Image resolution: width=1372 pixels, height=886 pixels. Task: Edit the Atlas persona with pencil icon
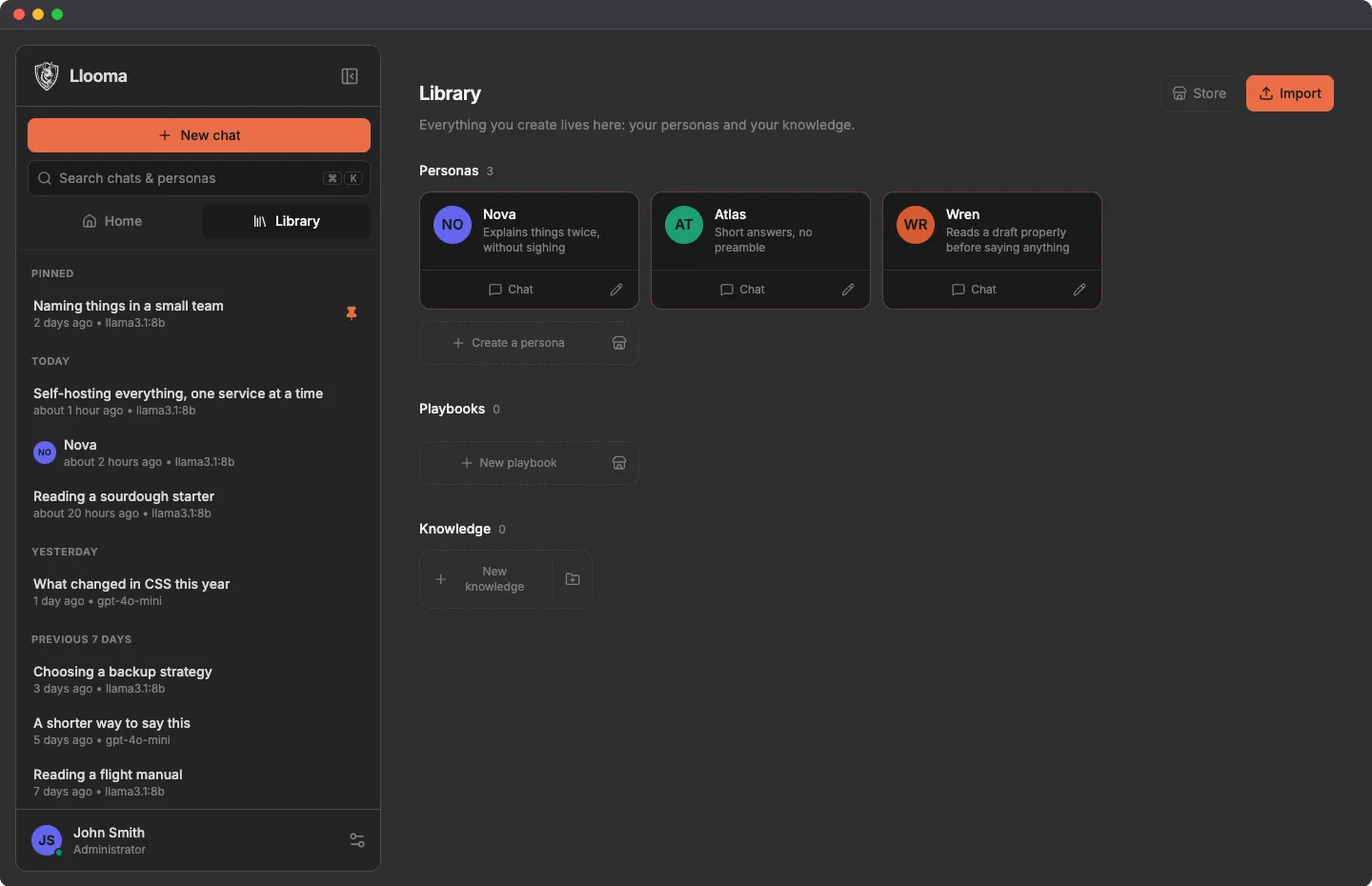pos(848,290)
